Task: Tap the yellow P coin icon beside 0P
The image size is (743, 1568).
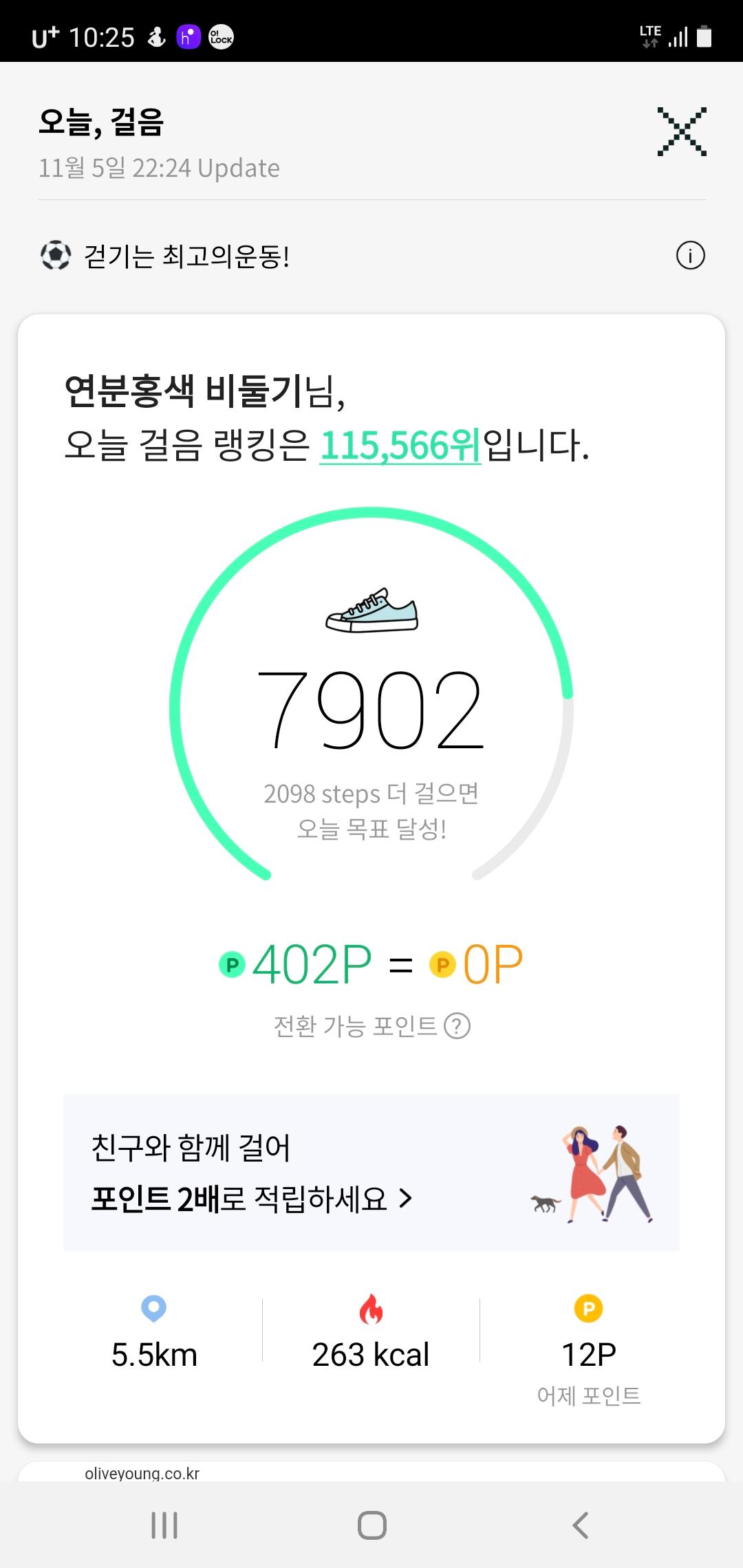Action: 442,964
